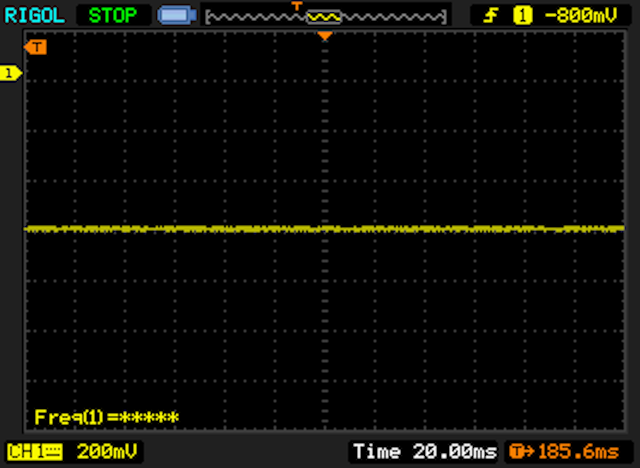Image resolution: width=640 pixels, height=468 pixels.
Task: Click the orange trigger offset arrow icon
Action: 522,452
